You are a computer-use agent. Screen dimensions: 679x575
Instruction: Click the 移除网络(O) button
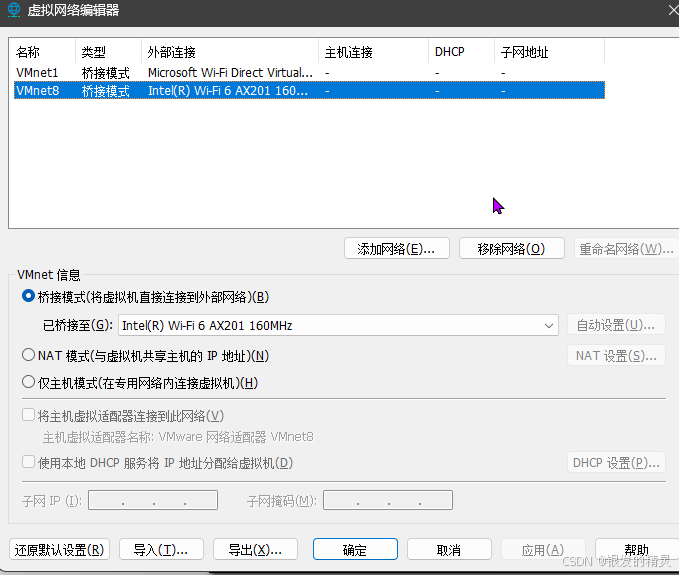tap(511, 249)
